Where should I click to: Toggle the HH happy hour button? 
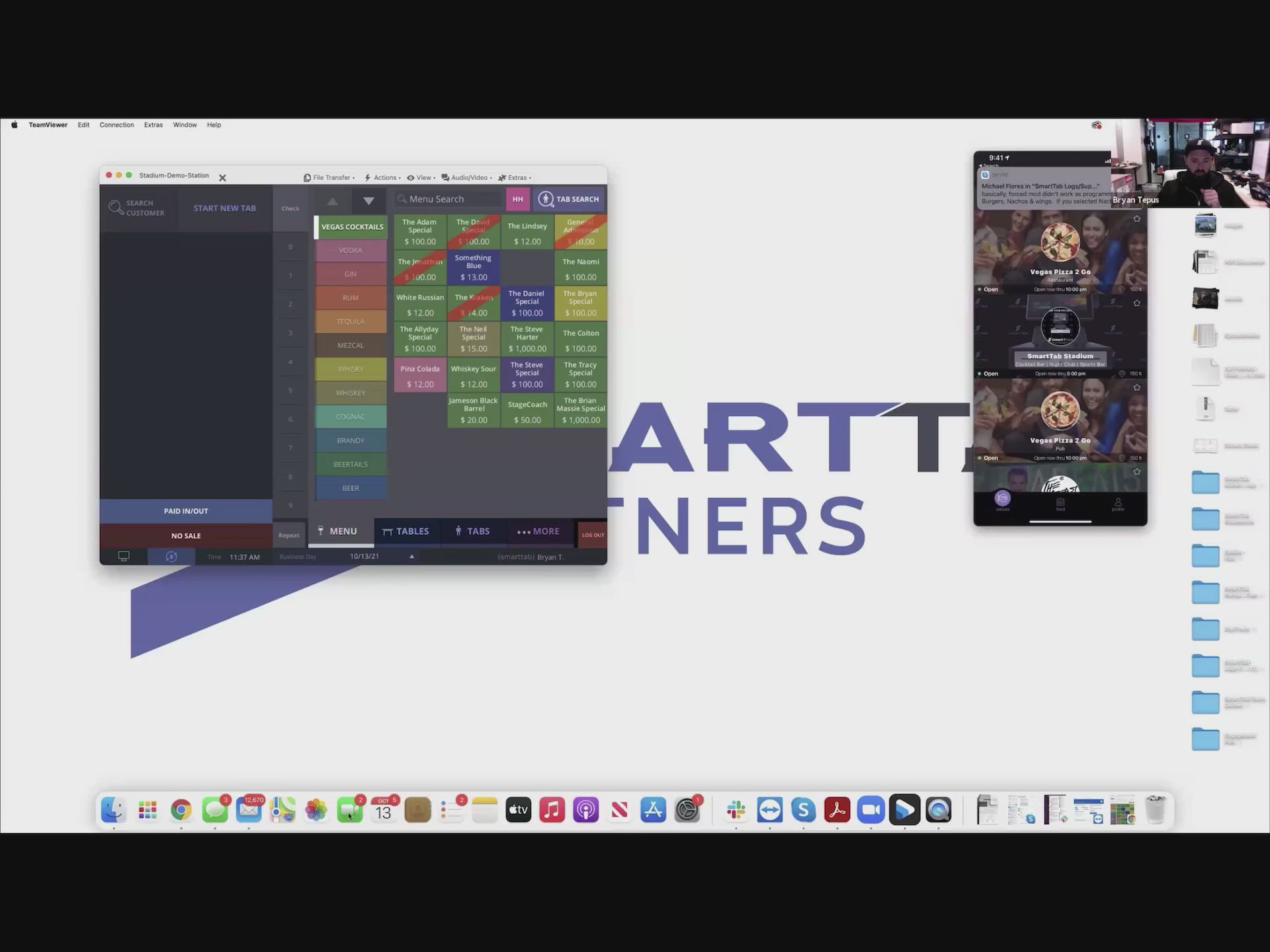[x=518, y=199]
